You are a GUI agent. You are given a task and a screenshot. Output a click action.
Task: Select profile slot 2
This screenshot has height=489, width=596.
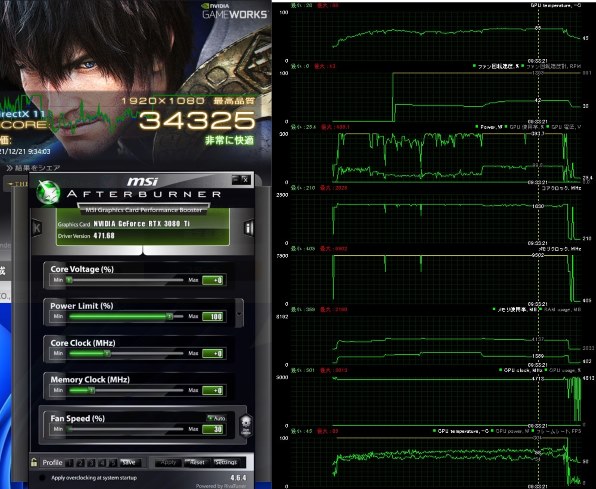[80, 463]
